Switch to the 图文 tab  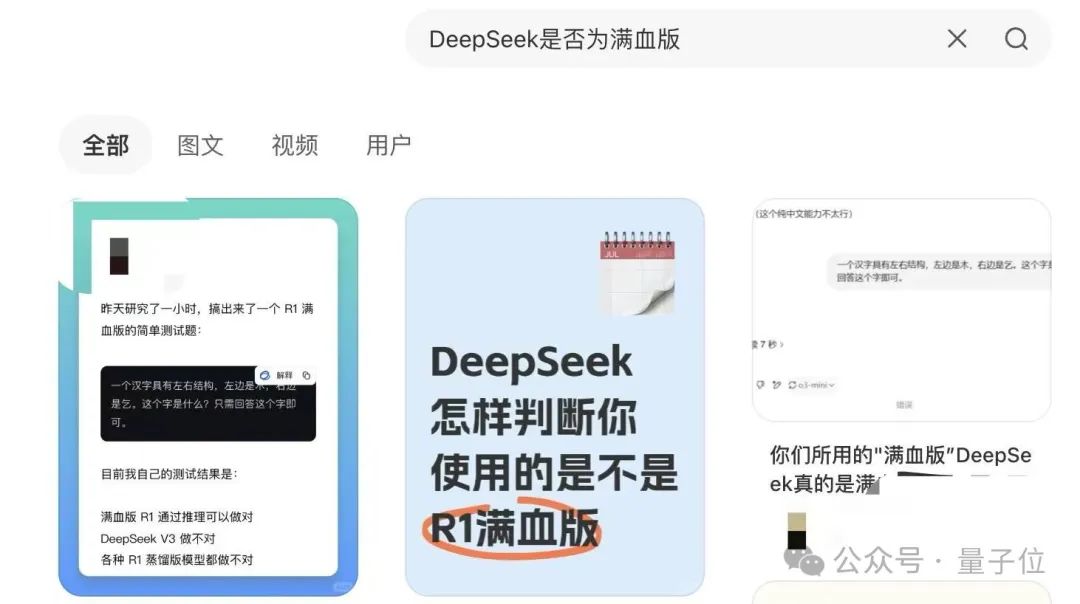(x=200, y=145)
